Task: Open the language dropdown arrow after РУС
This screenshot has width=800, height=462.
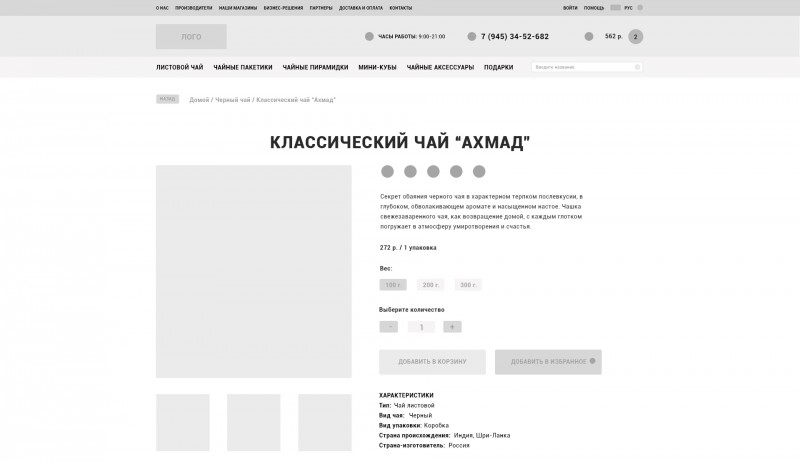Action: [x=640, y=8]
